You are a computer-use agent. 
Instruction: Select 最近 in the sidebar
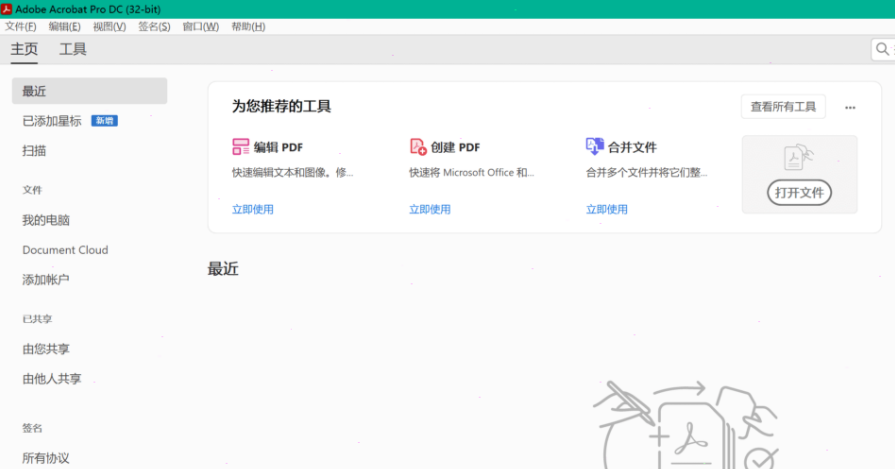(90, 91)
